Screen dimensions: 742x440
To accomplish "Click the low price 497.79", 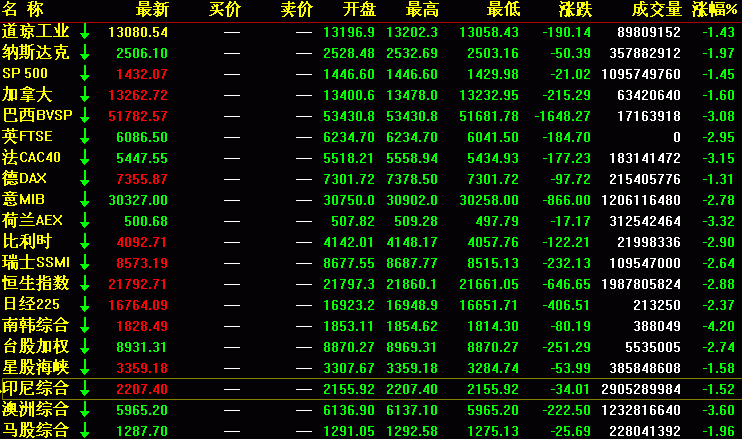I will coord(497,221).
